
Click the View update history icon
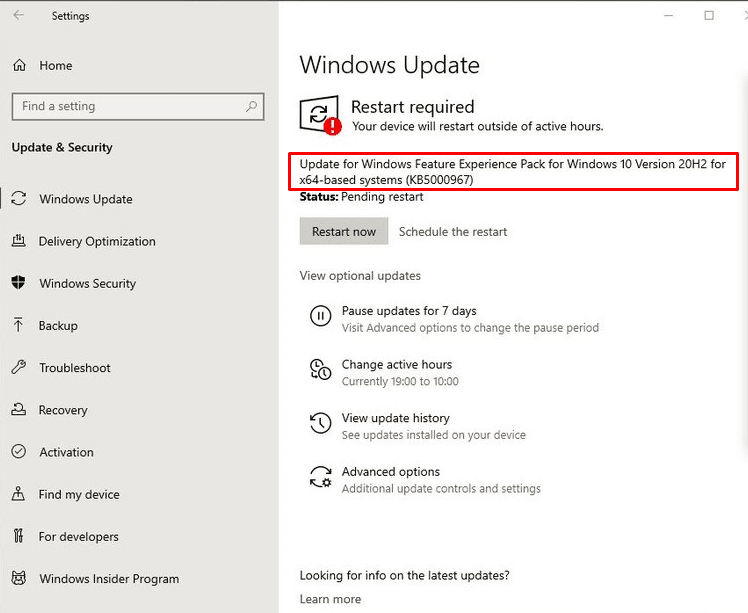(320, 425)
